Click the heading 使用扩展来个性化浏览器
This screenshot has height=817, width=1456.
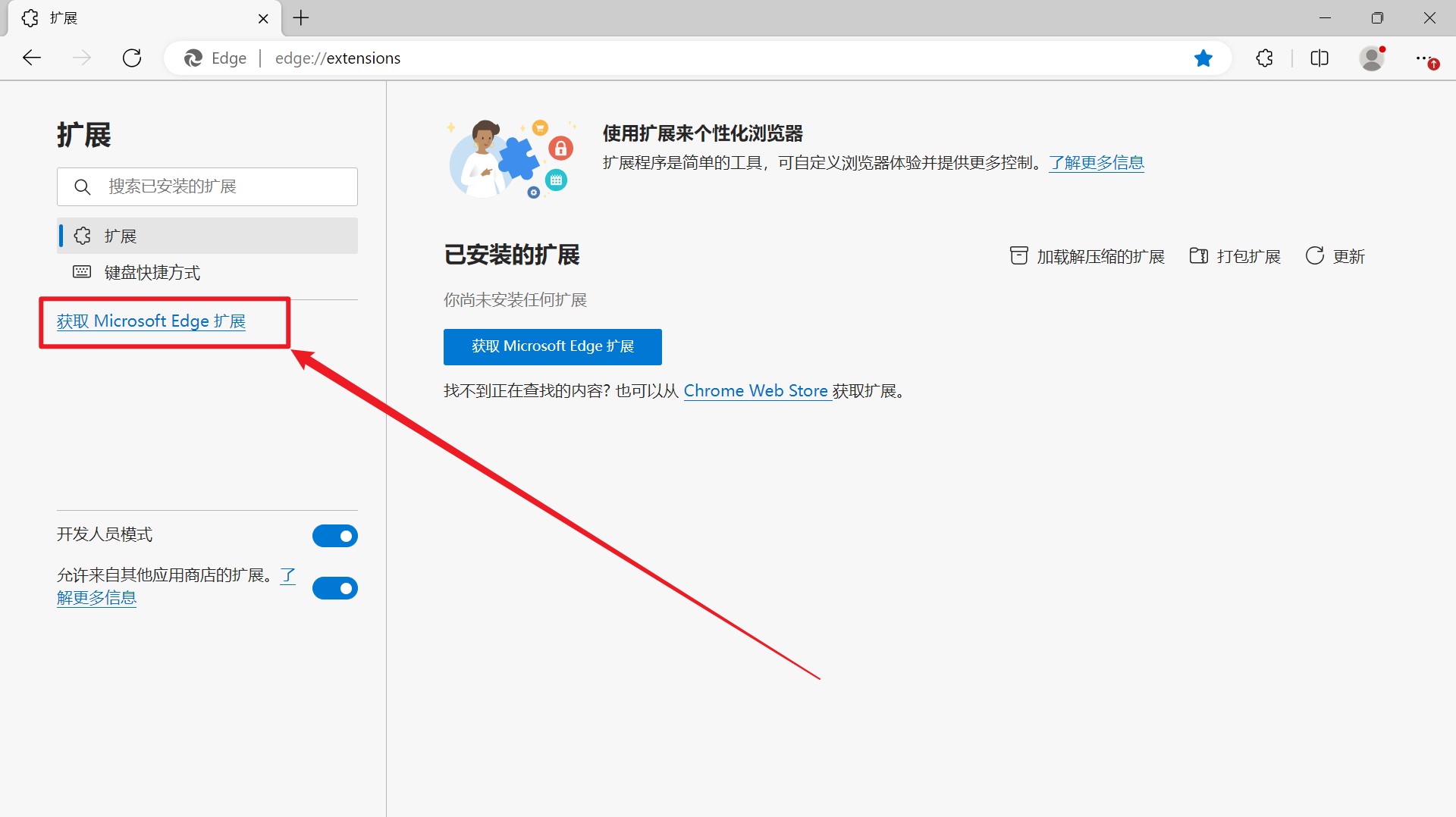coord(703,134)
